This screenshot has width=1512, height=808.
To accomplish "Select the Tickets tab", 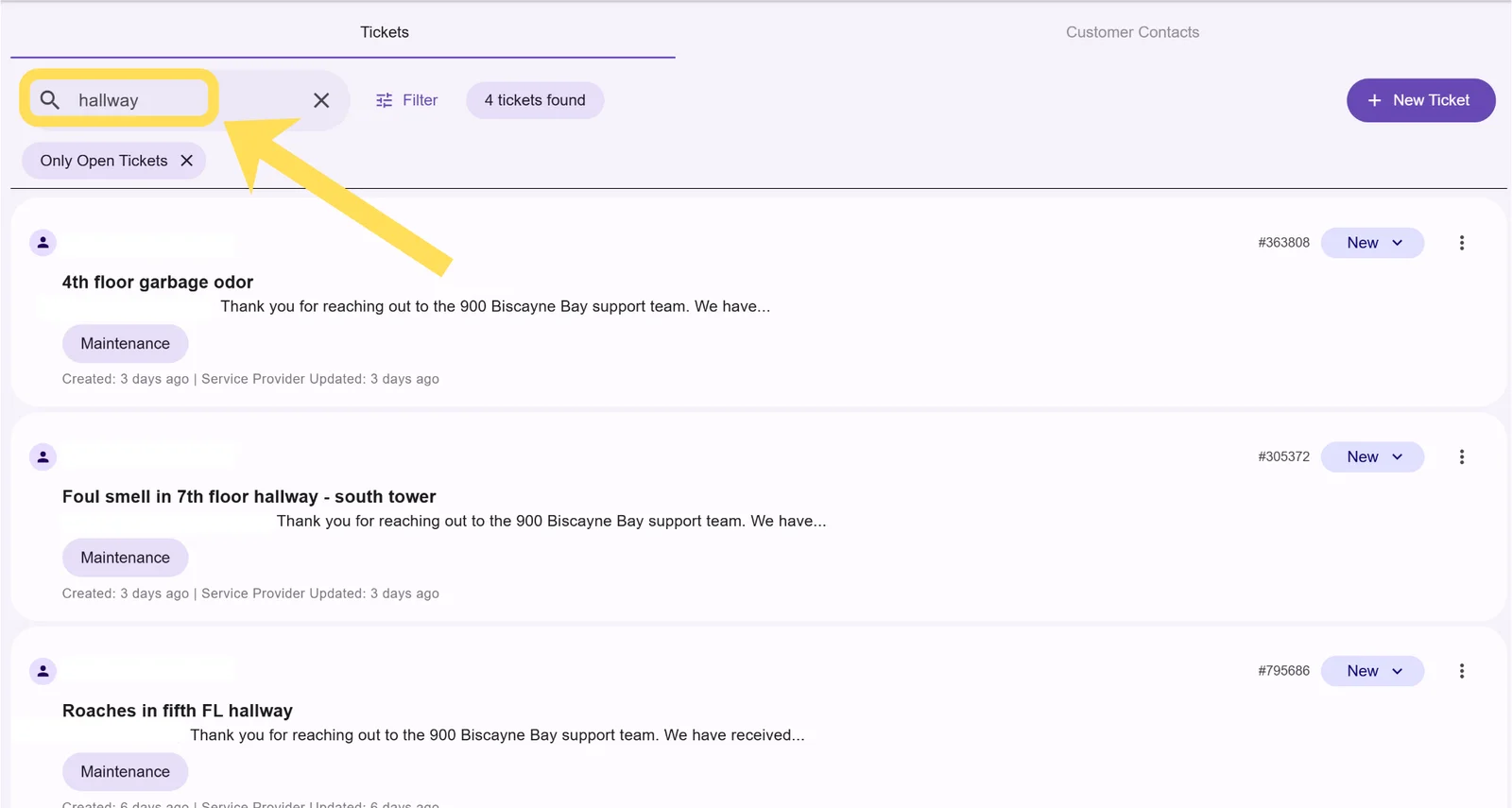I will coord(385,32).
